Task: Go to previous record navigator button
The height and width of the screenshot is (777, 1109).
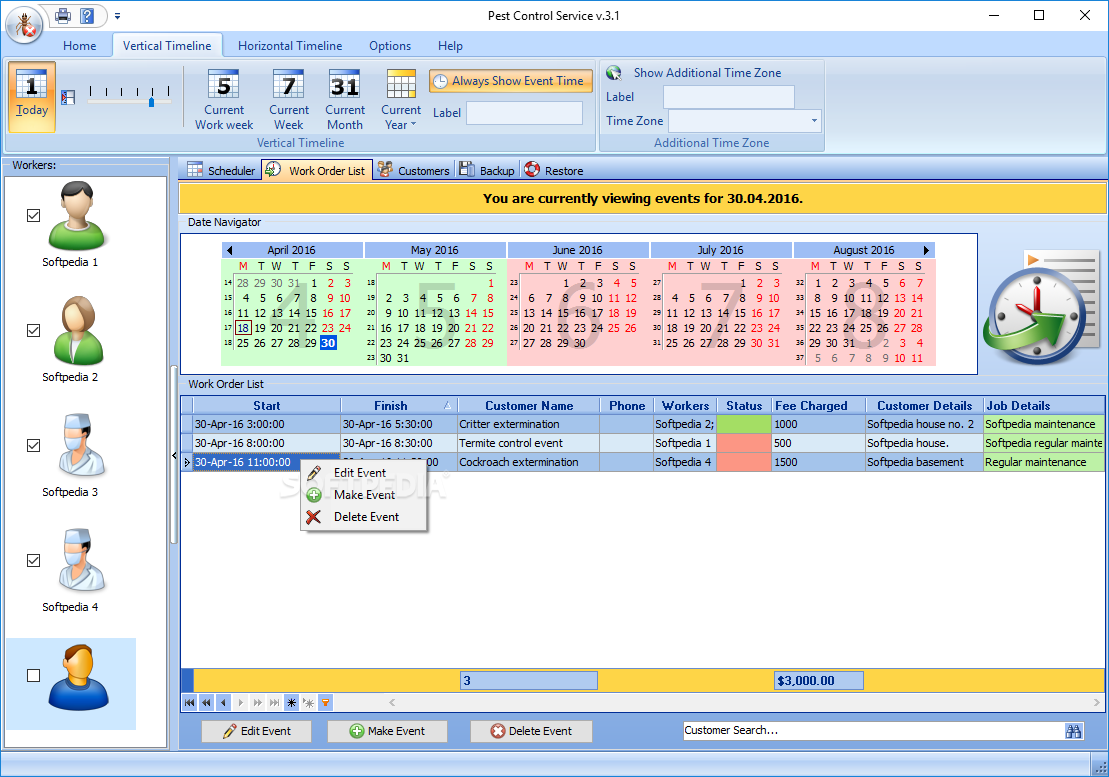Action: click(x=223, y=703)
